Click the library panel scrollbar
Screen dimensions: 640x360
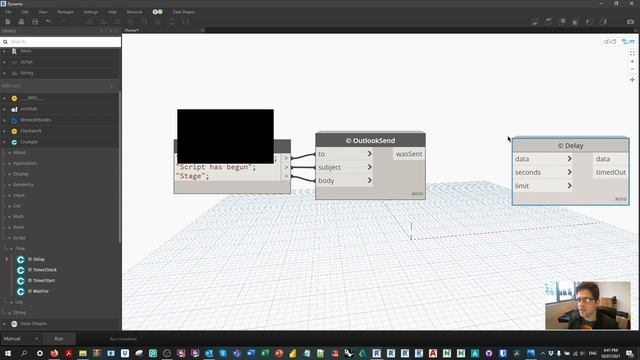(x=120, y=167)
